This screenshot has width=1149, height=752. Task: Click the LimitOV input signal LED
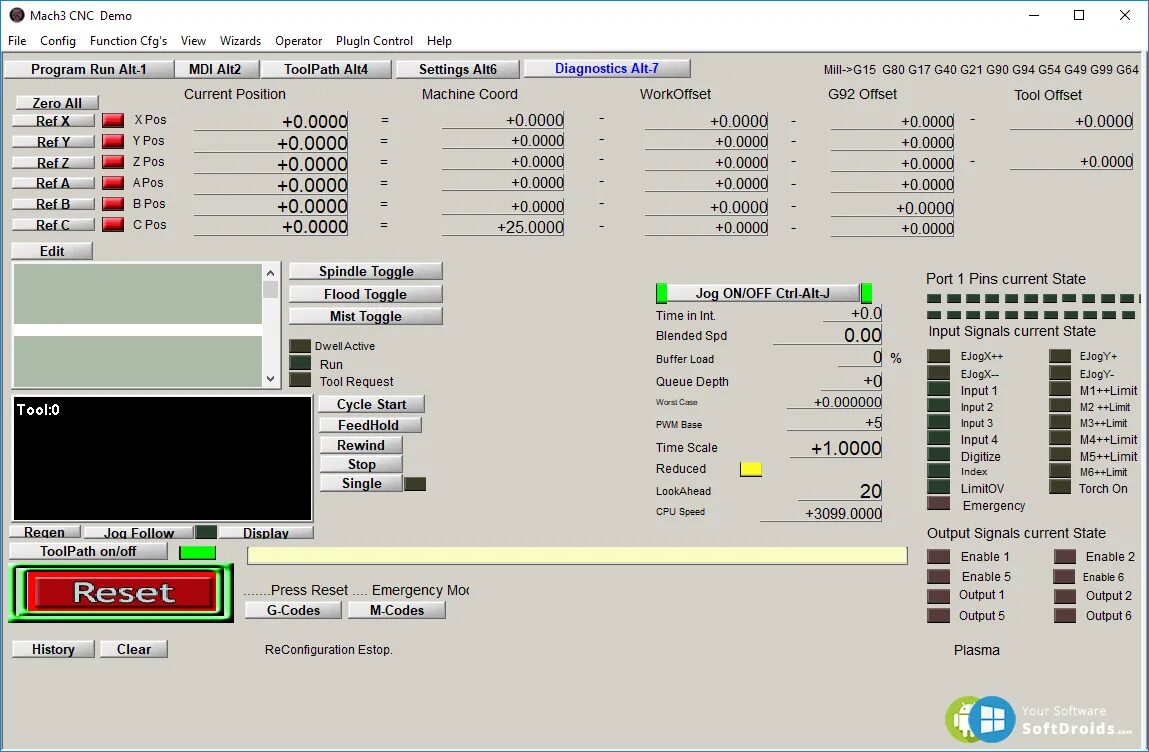(939, 487)
